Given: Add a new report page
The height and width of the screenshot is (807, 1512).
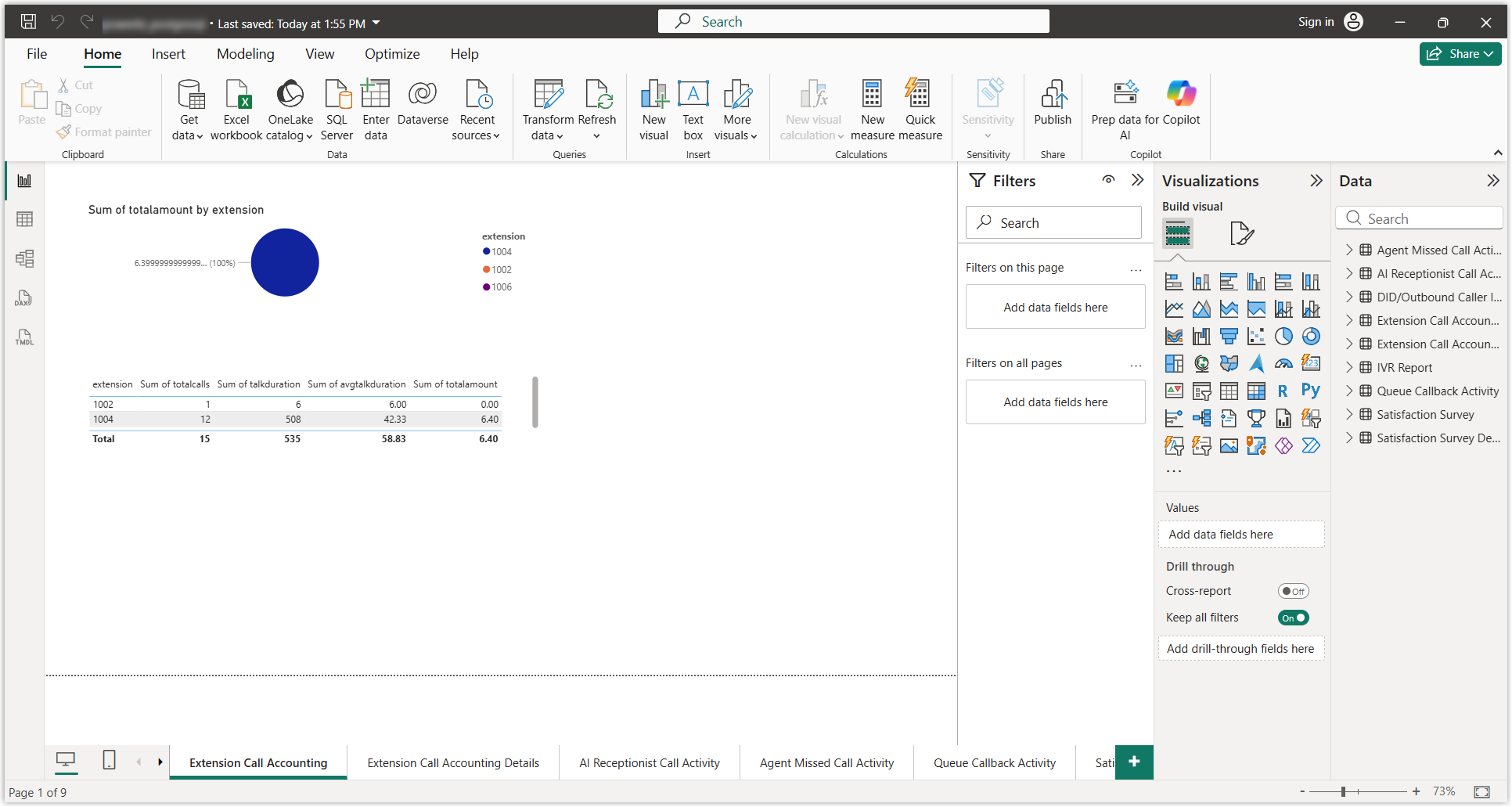Looking at the screenshot, I should 1134,762.
